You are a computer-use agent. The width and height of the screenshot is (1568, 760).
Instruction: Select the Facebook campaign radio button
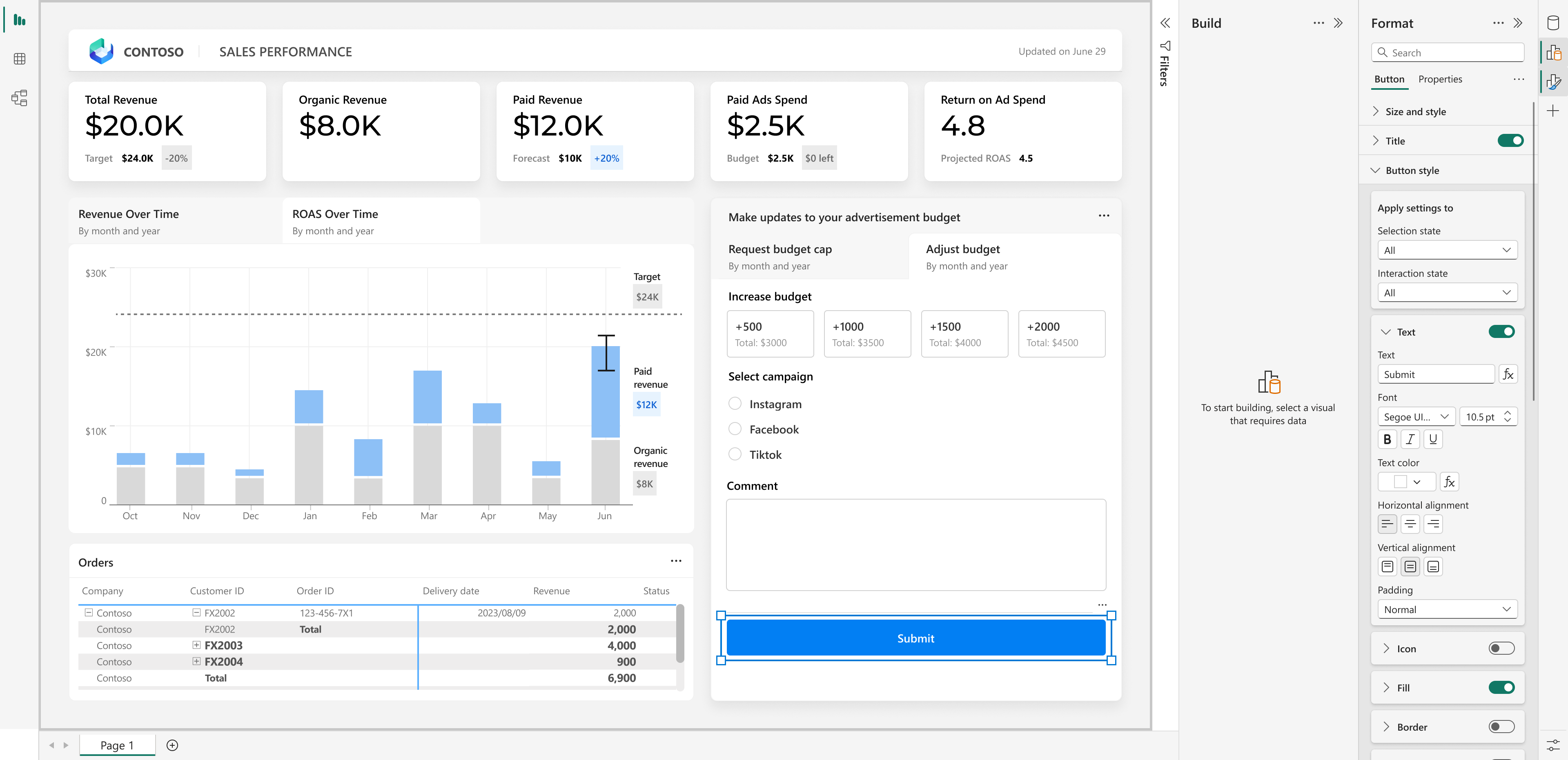pyautogui.click(x=735, y=429)
